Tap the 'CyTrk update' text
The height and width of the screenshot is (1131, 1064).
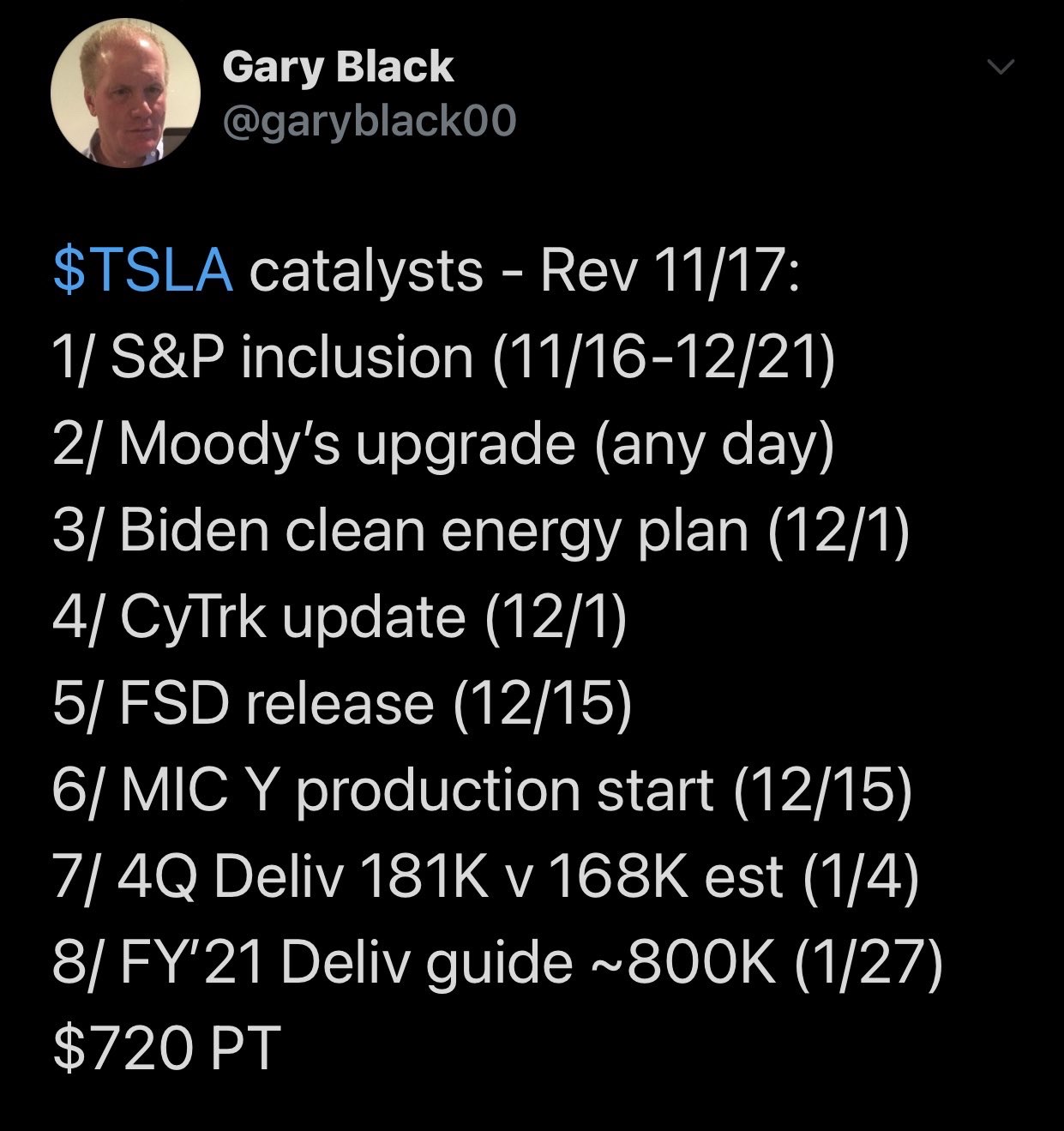click(292, 617)
